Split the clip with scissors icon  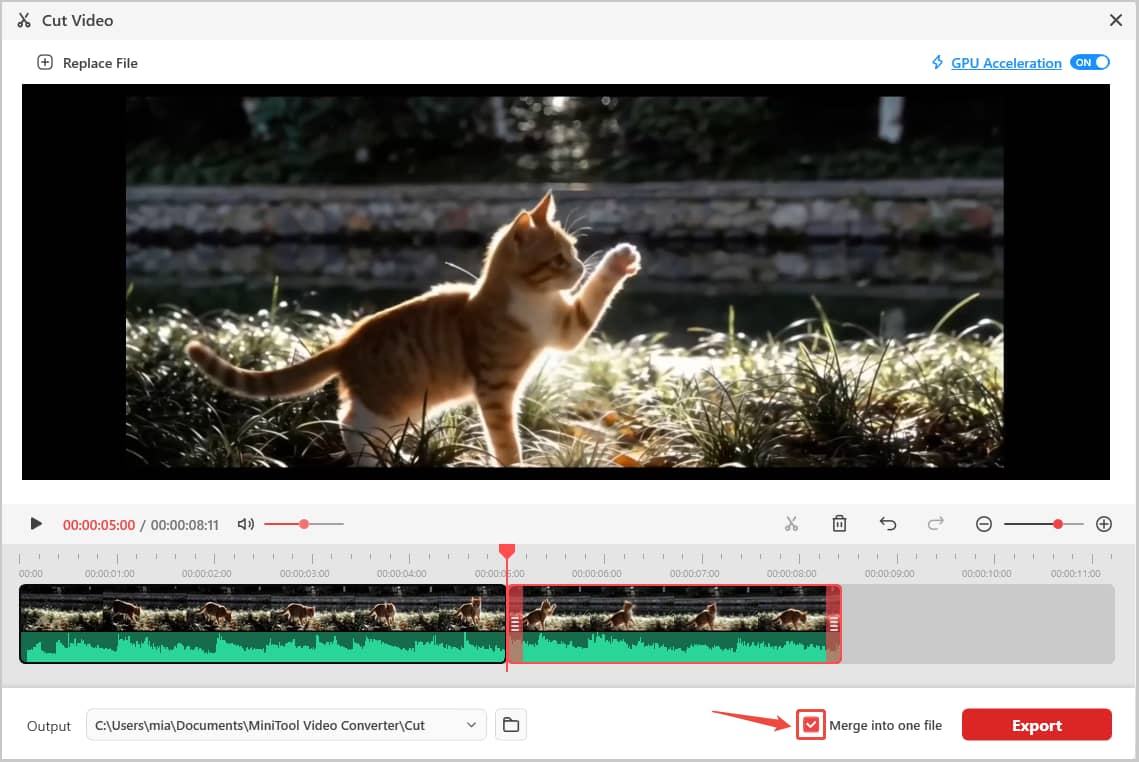(791, 524)
